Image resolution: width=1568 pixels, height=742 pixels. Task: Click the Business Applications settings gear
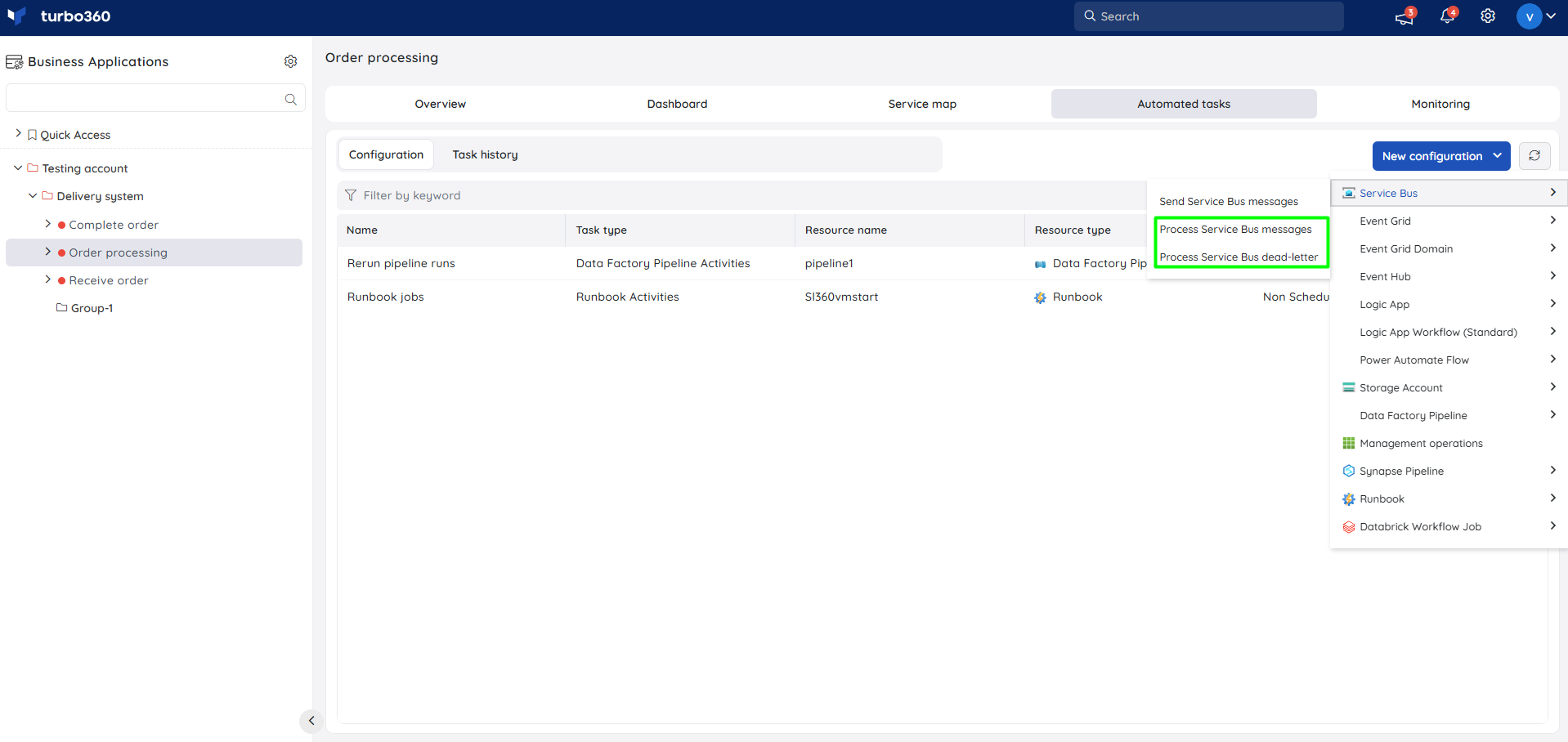(x=290, y=61)
